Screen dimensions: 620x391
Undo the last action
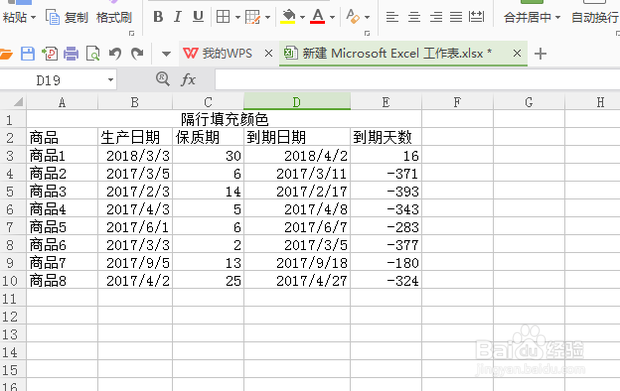click(x=115, y=53)
